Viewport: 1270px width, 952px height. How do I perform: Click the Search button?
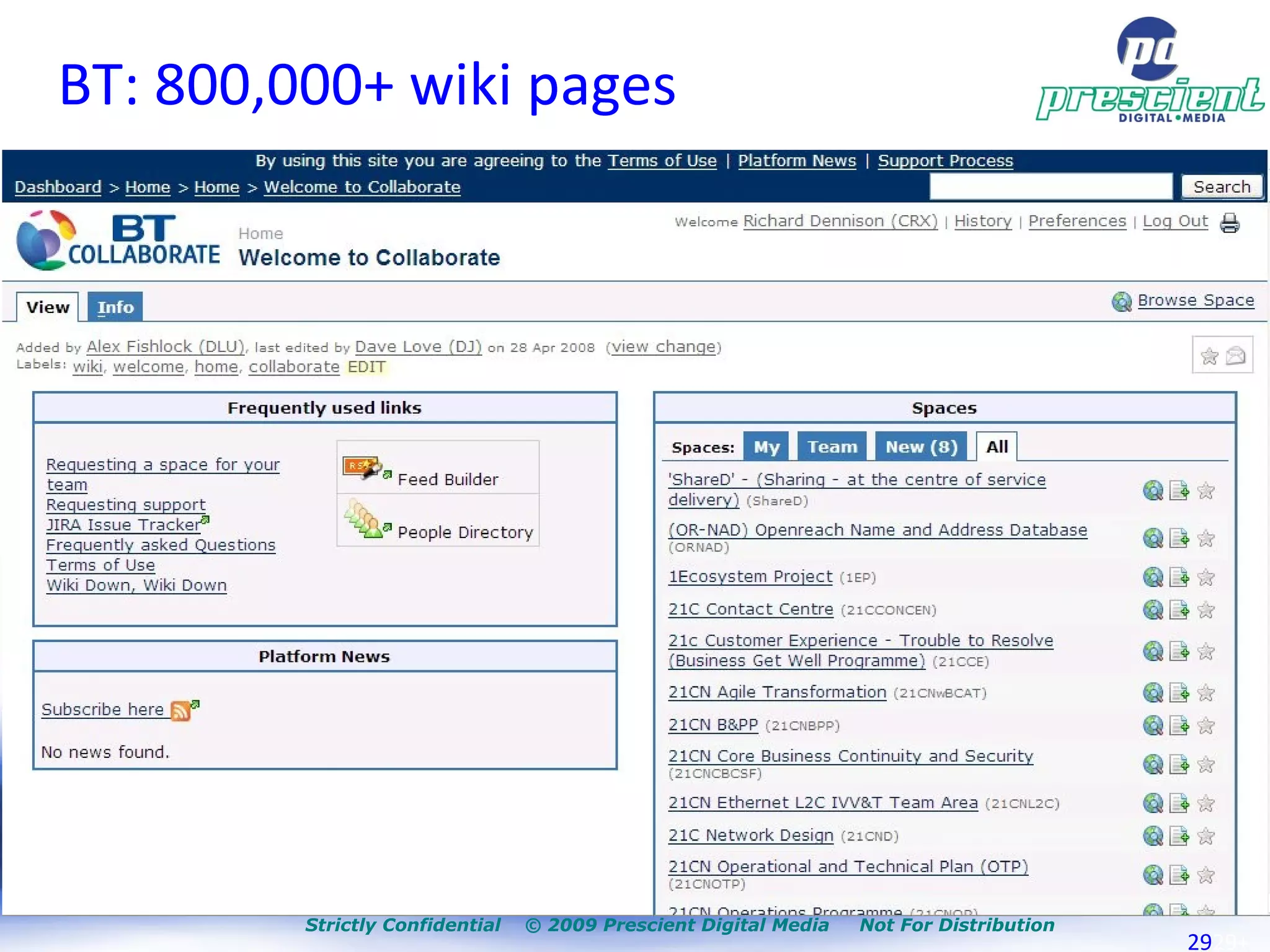[x=1222, y=187]
